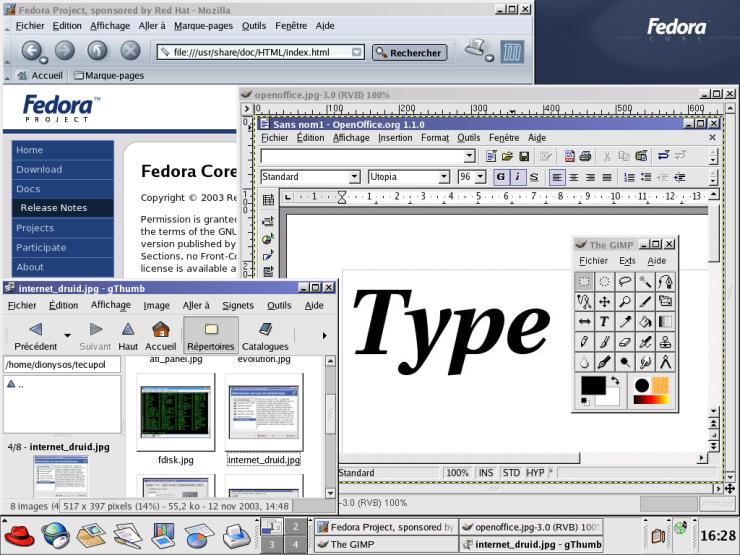This screenshot has width=740, height=555.
Task: Select the Paintbrush tool in GIMP toolbox
Action: point(605,342)
